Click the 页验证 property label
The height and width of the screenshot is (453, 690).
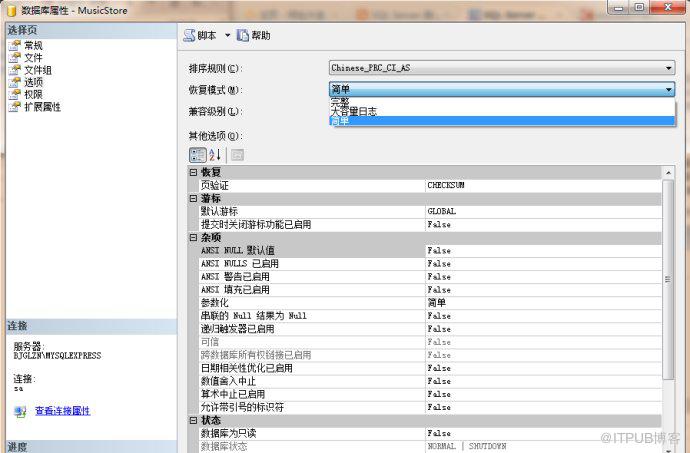pos(215,185)
